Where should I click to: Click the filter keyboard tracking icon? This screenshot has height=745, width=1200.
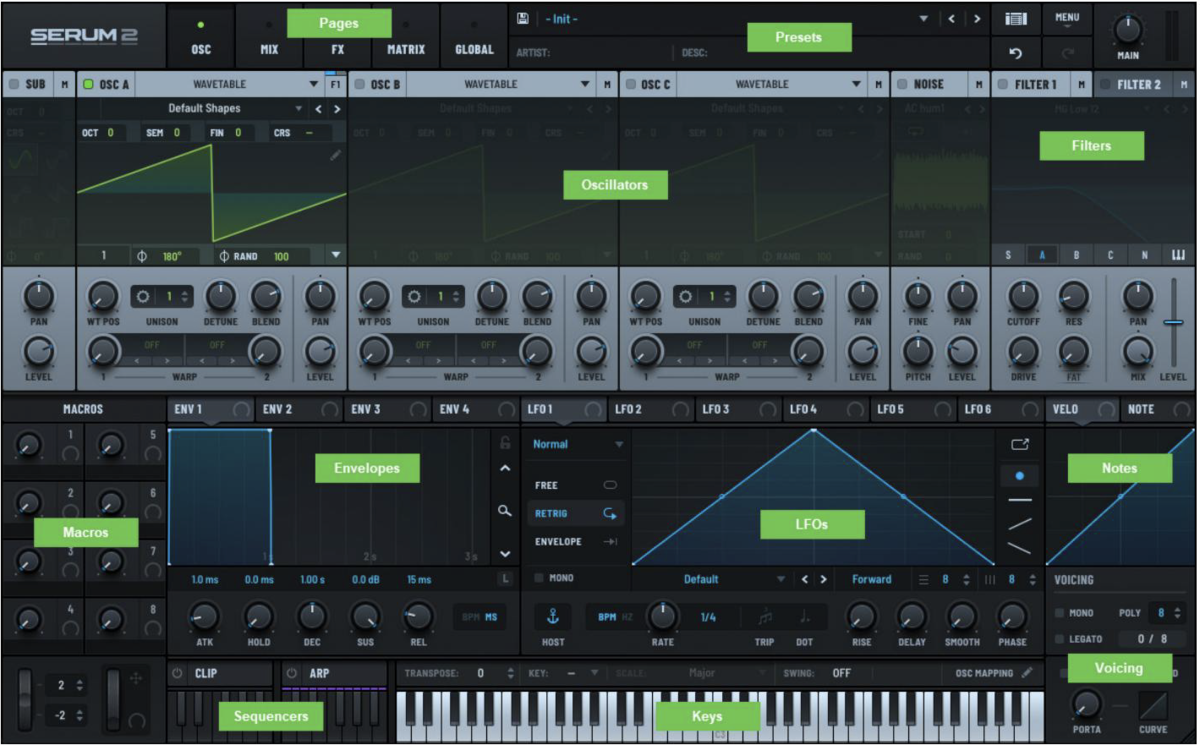point(1178,255)
